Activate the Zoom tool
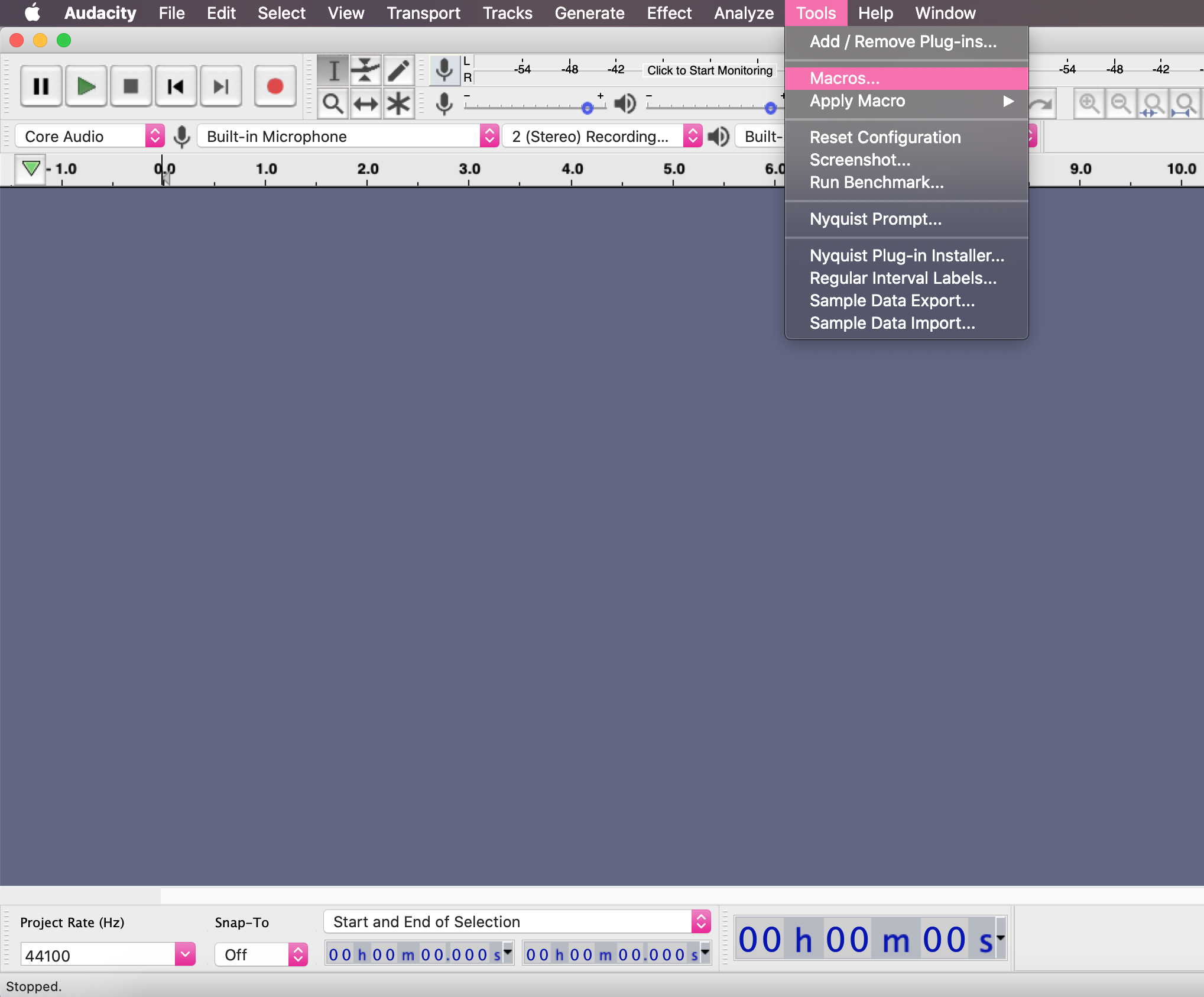Screen dimensions: 1204x997 [333, 103]
